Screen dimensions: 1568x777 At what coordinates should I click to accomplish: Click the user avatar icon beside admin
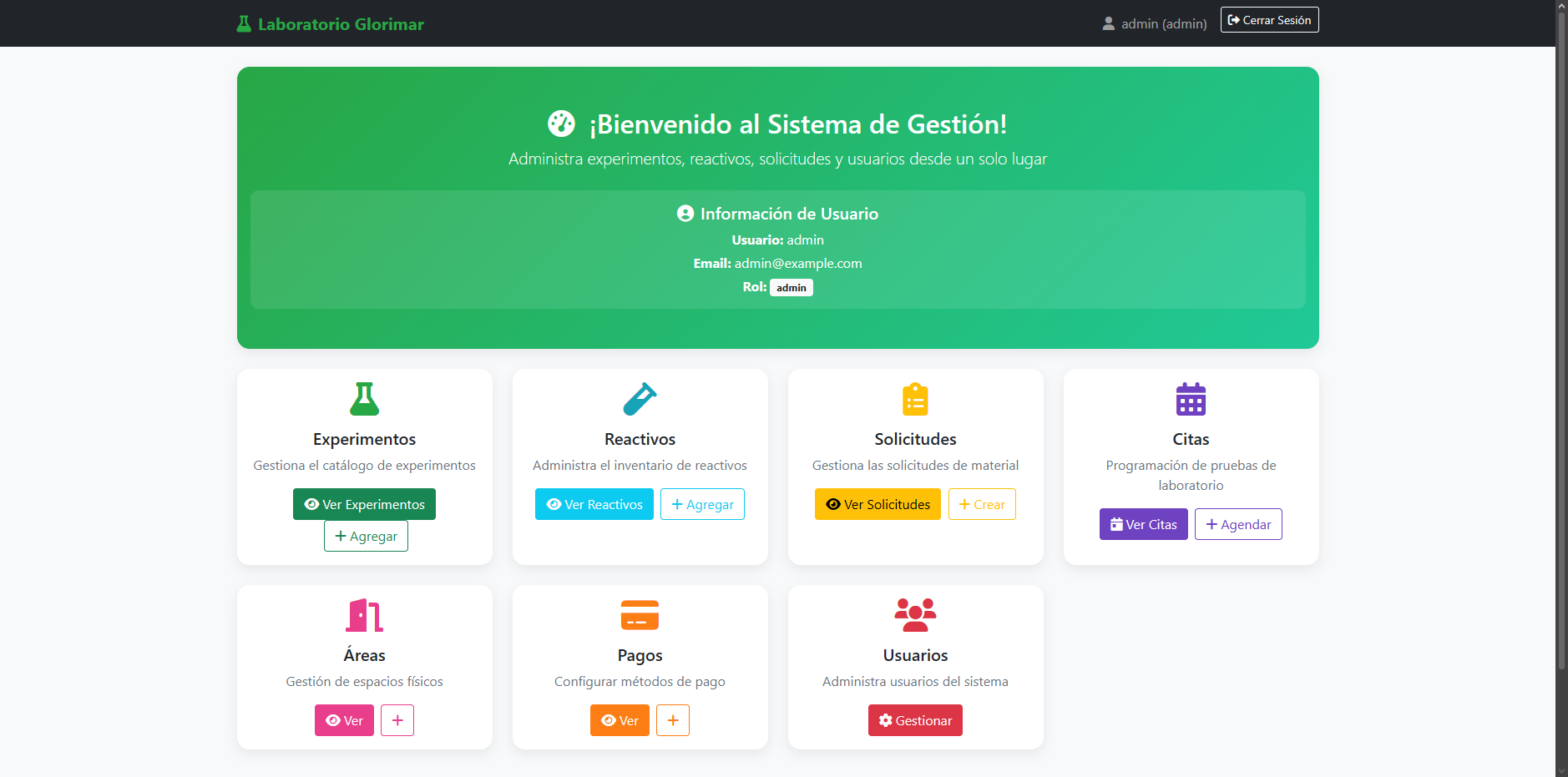coord(1109,24)
